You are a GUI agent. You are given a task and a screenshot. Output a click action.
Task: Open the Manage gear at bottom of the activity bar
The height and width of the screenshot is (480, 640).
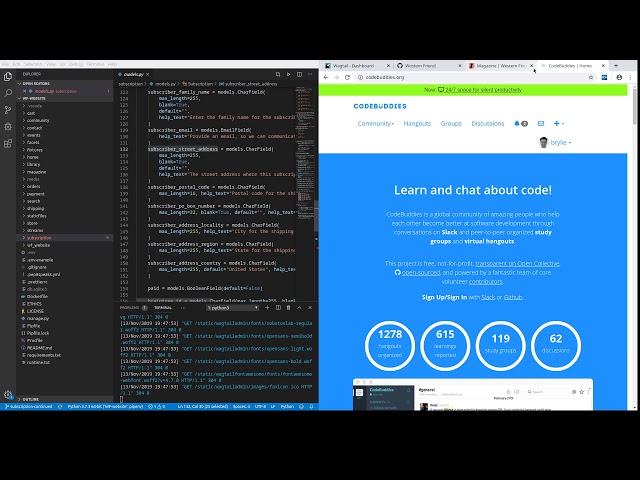point(8,395)
